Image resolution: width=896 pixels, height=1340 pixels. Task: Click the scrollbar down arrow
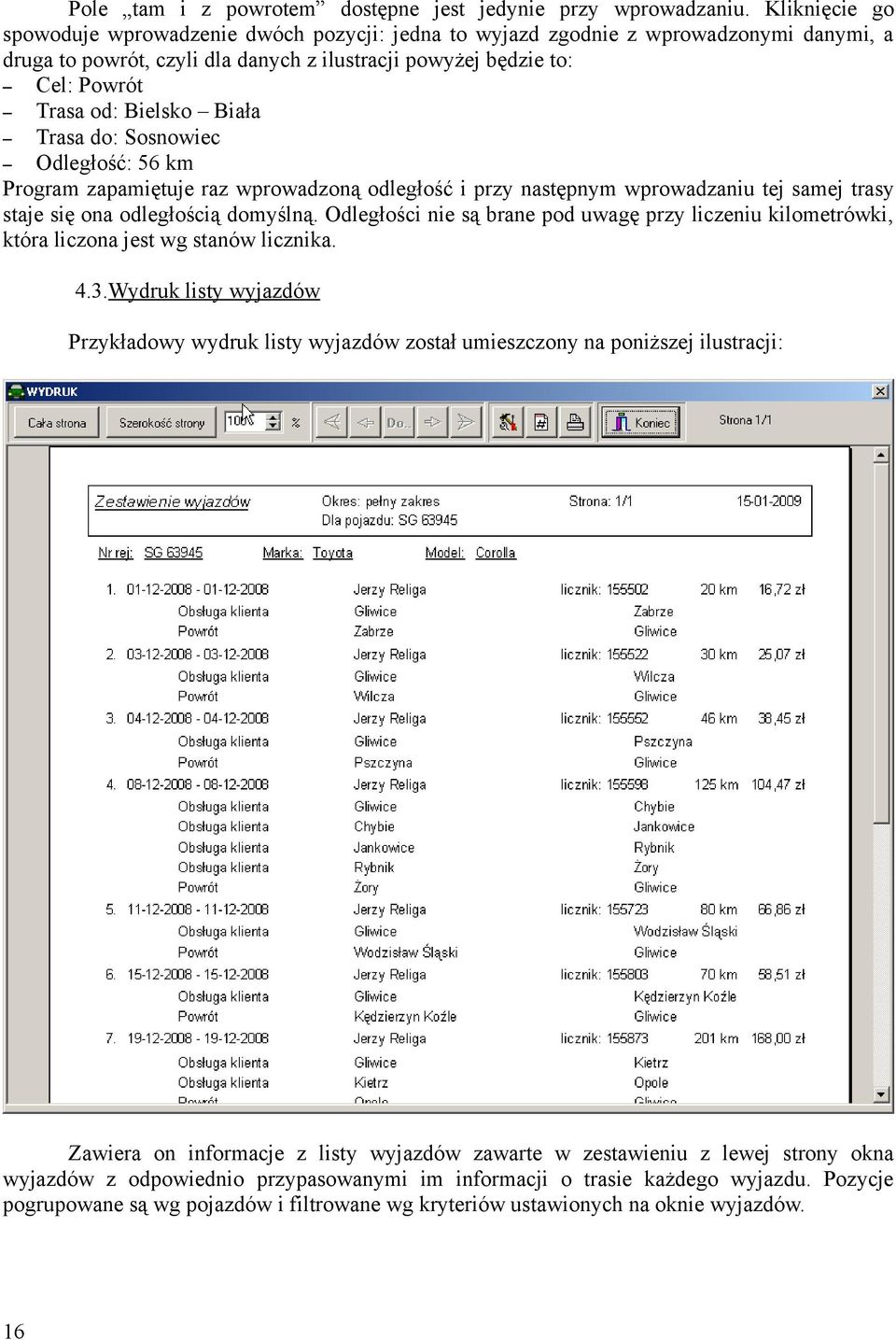[x=881, y=1094]
